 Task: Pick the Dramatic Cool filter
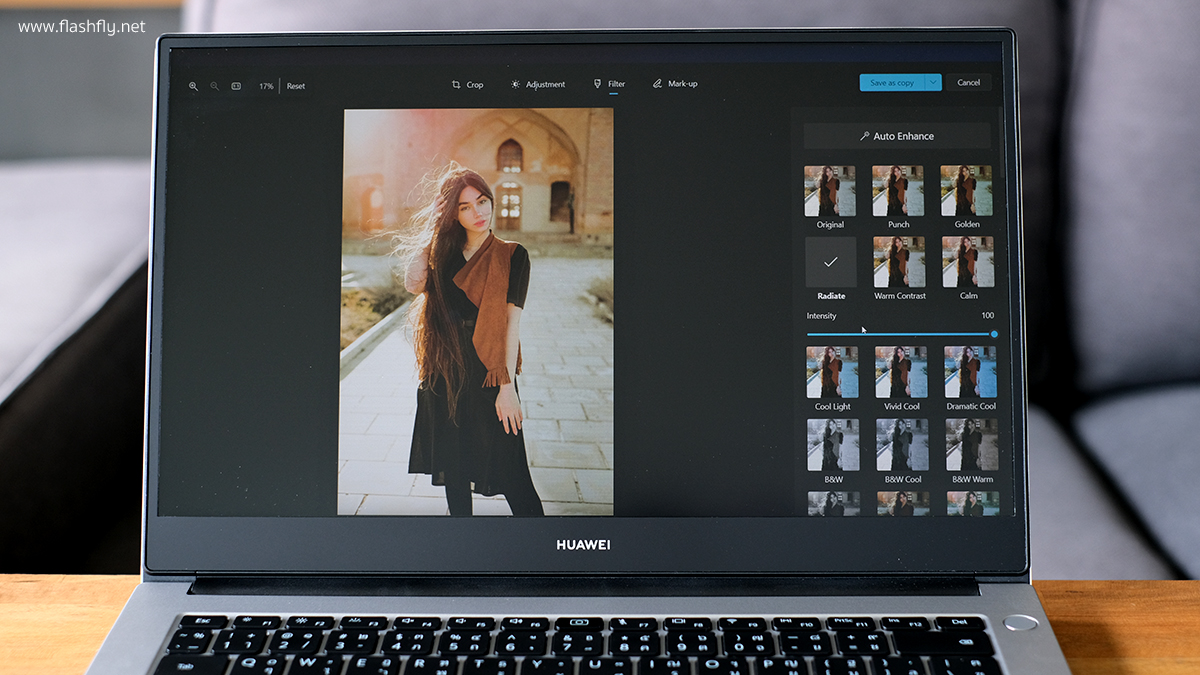(970, 372)
